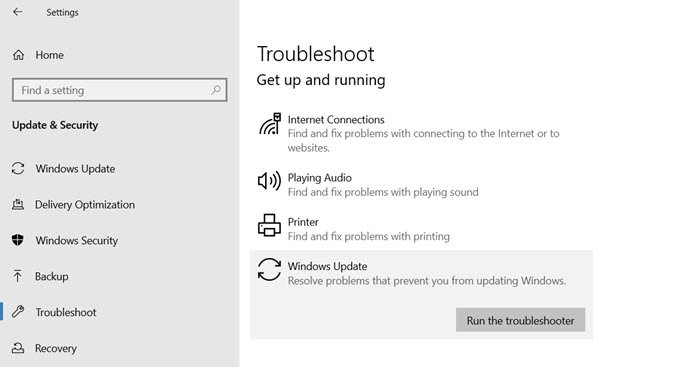Screen dimensions: 699x367
Task: Expand the Internet Connections troubleshooter item
Action: (421, 133)
